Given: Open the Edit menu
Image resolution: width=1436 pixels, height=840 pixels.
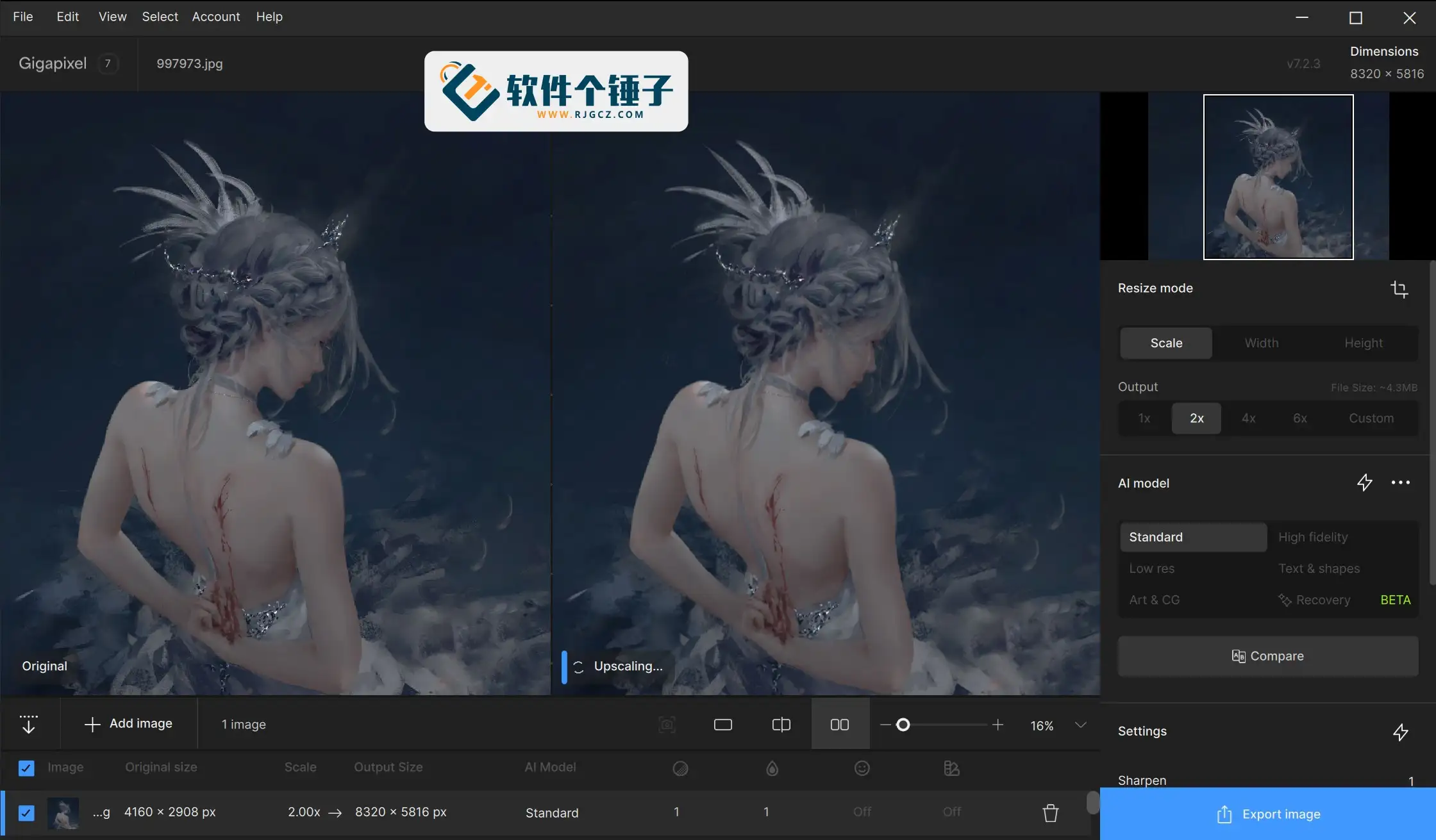Looking at the screenshot, I should click(67, 17).
